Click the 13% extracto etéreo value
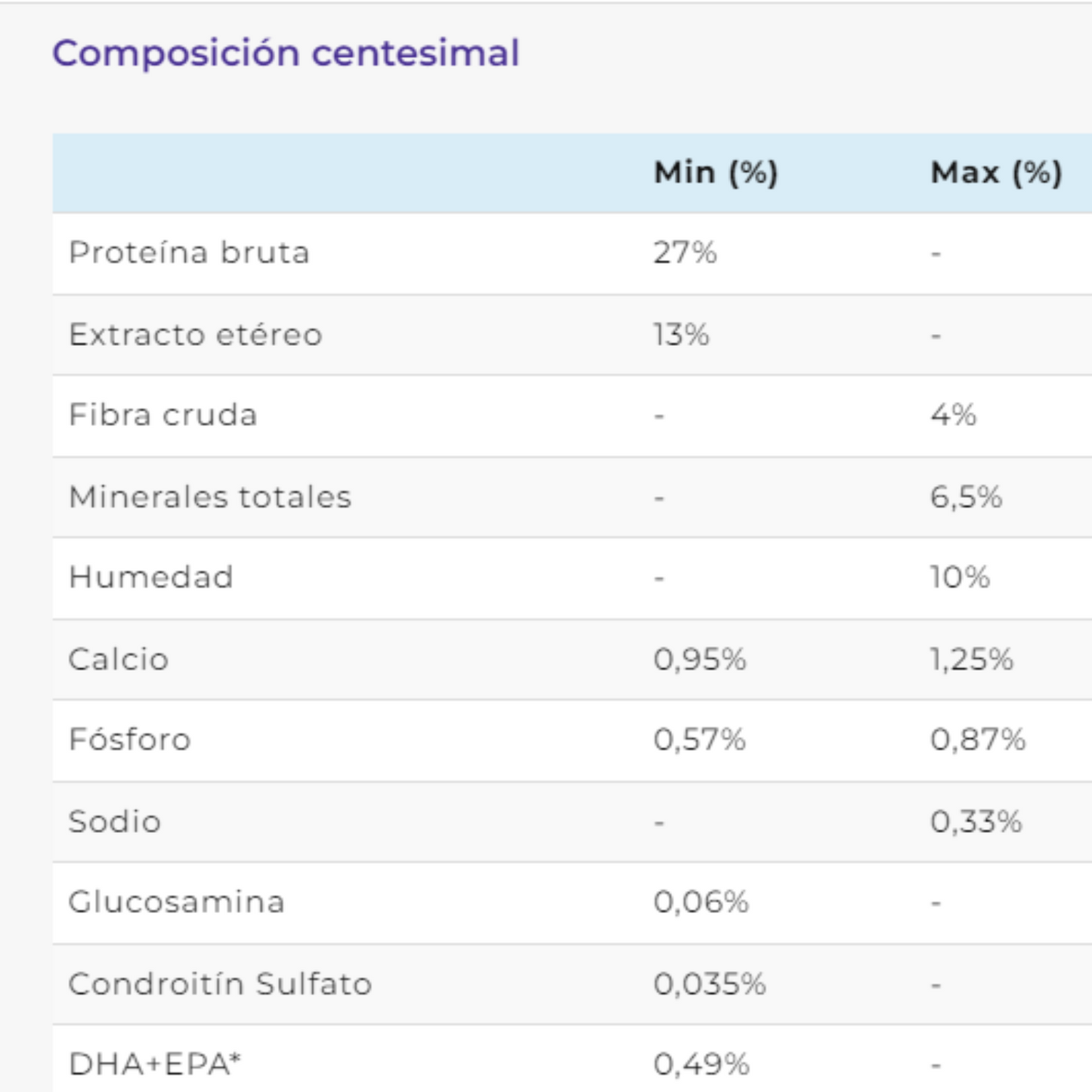Viewport: 1092px width, 1092px height. tap(681, 334)
